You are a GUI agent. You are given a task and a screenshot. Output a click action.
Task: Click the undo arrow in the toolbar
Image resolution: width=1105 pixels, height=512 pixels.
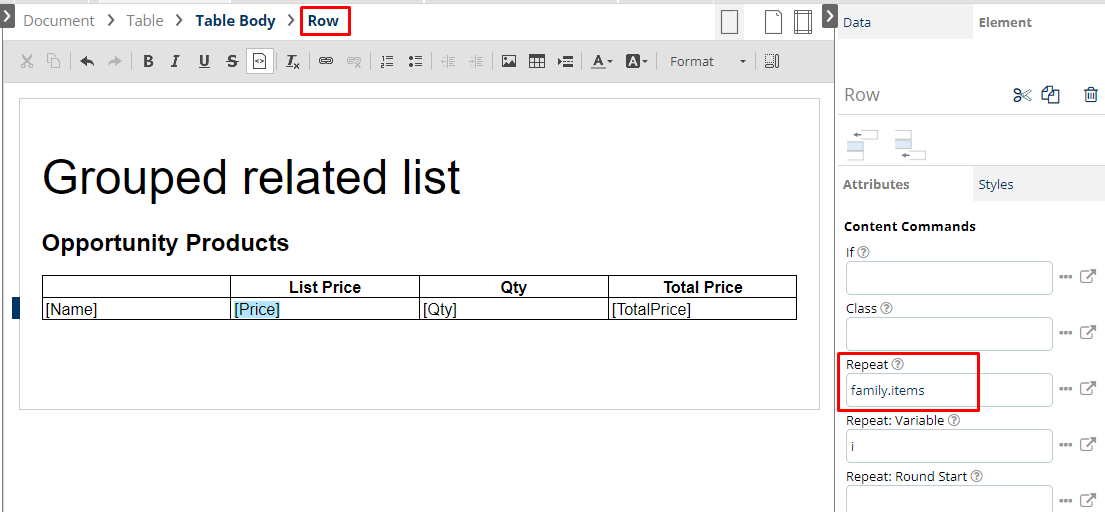pos(87,62)
